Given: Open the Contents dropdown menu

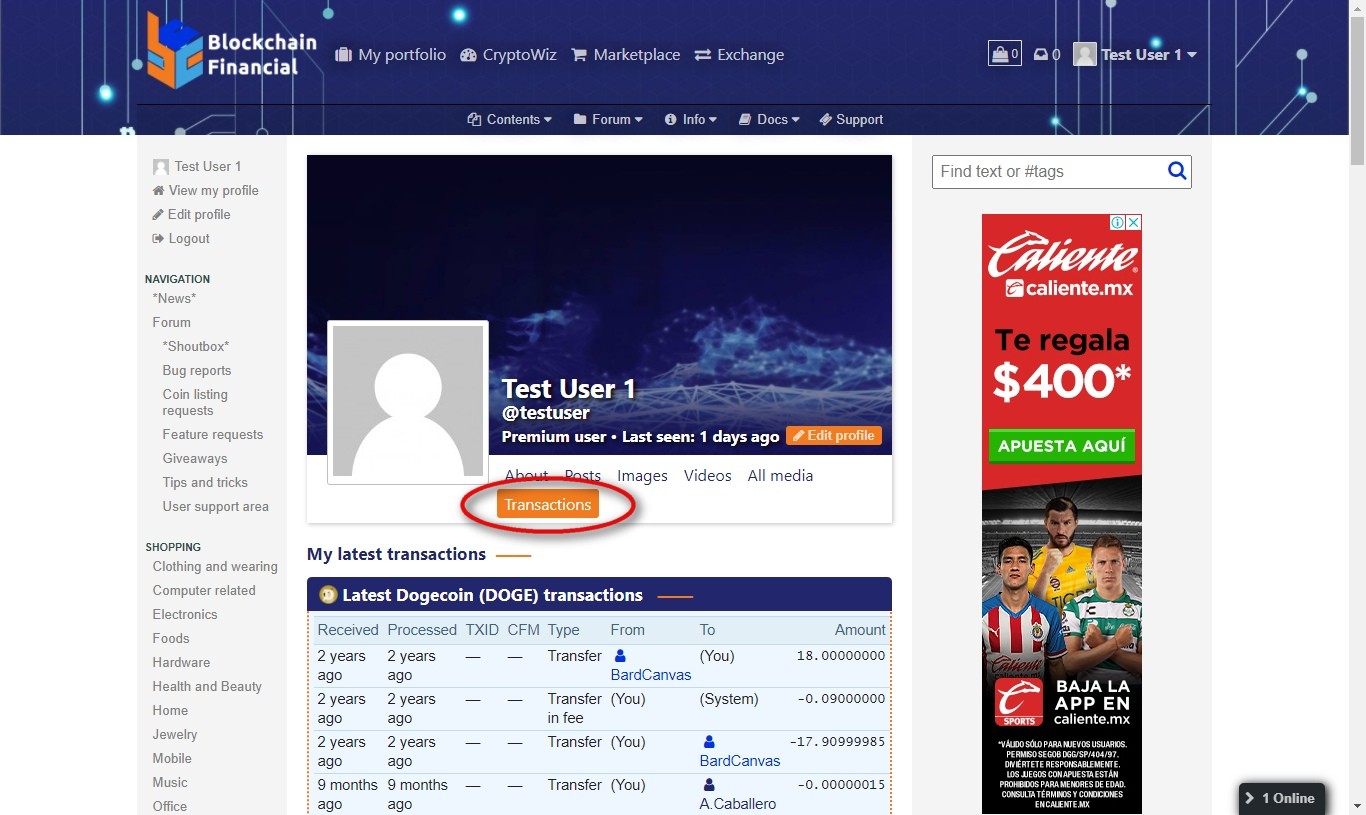Looking at the screenshot, I should click(x=510, y=119).
